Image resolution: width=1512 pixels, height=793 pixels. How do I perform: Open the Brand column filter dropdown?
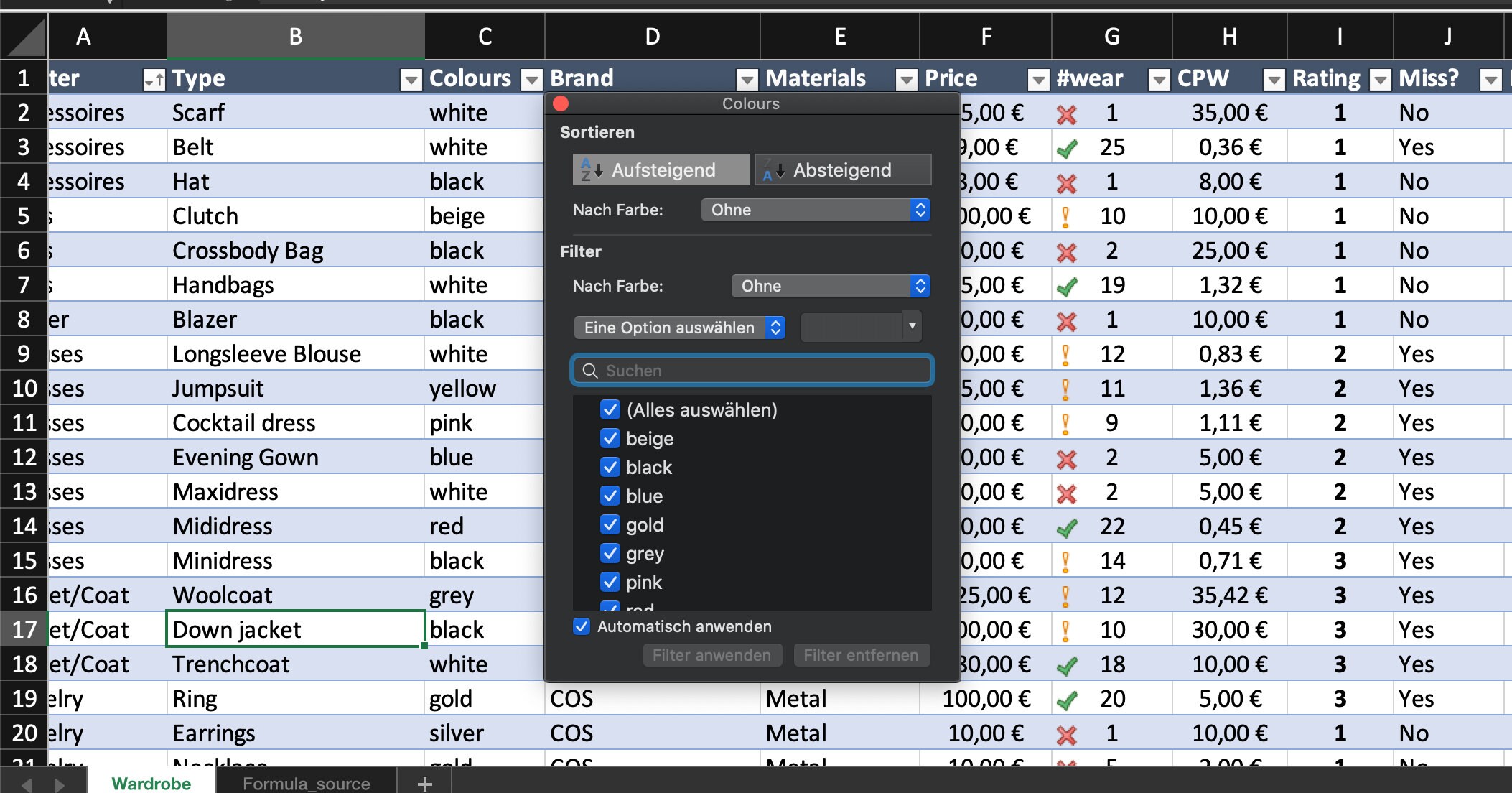[747, 80]
